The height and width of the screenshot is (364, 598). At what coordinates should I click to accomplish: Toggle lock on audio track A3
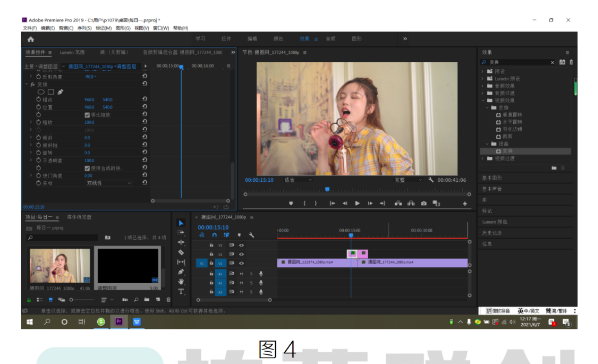coord(211,292)
